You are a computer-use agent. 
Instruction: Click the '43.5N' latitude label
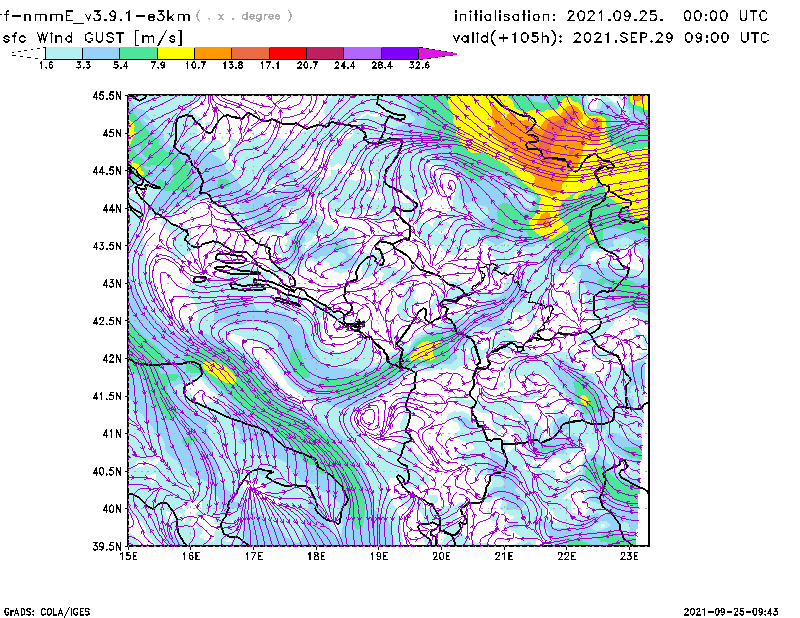point(107,246)
